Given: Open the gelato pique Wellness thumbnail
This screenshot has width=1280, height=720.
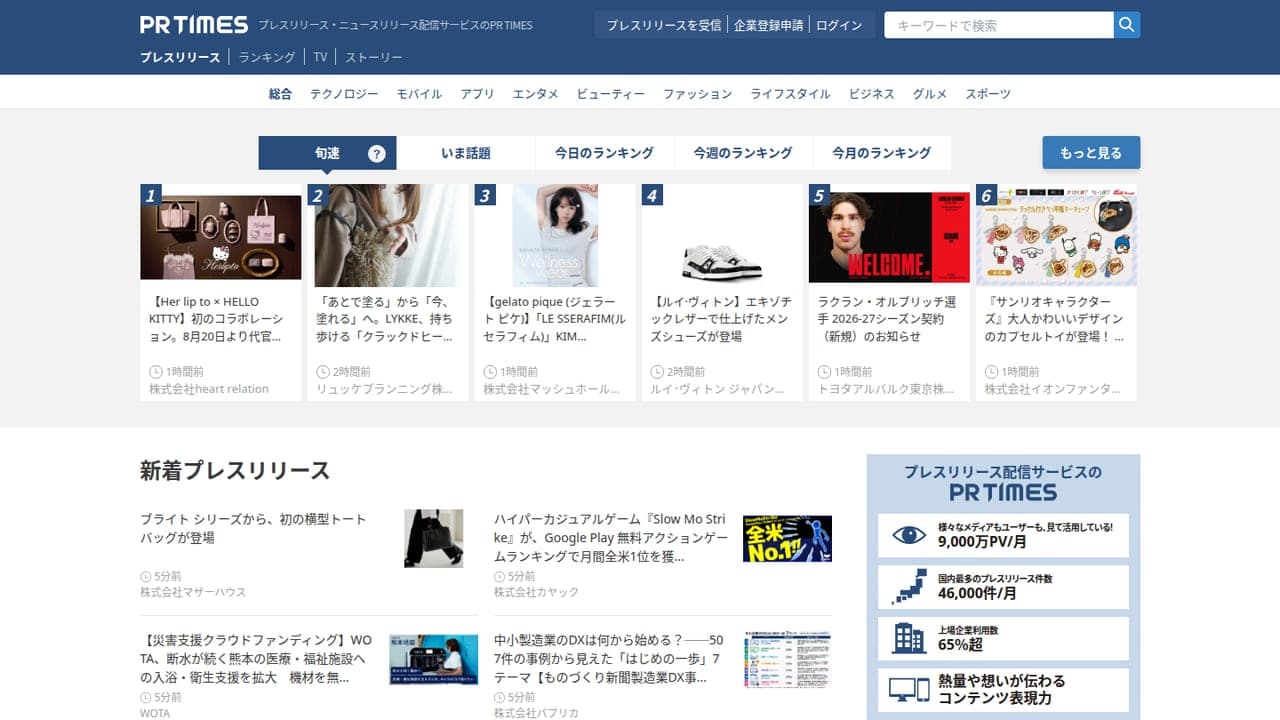Looking at the screenshot, I should coord(555,236).
